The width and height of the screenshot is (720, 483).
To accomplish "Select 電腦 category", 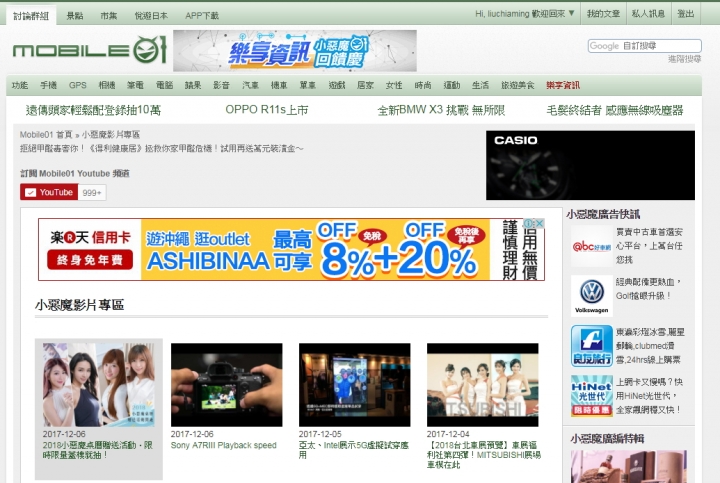I will pos(164,85).
